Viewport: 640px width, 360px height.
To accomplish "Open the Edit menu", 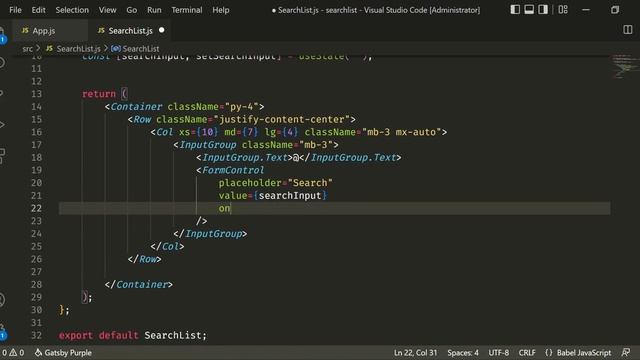I will [x=38, y=10].
